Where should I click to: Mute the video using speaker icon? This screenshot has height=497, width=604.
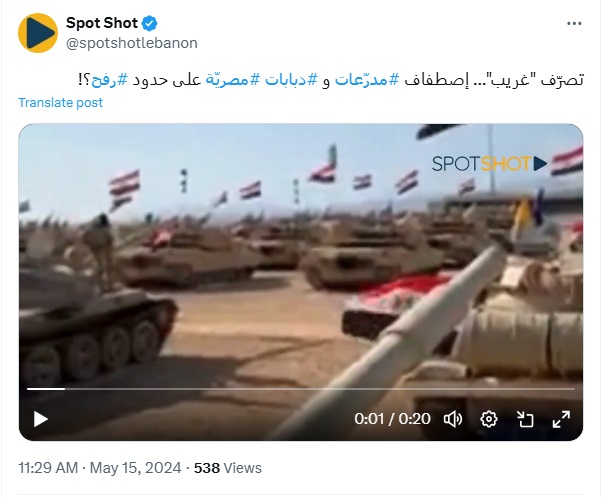[453, 419]
